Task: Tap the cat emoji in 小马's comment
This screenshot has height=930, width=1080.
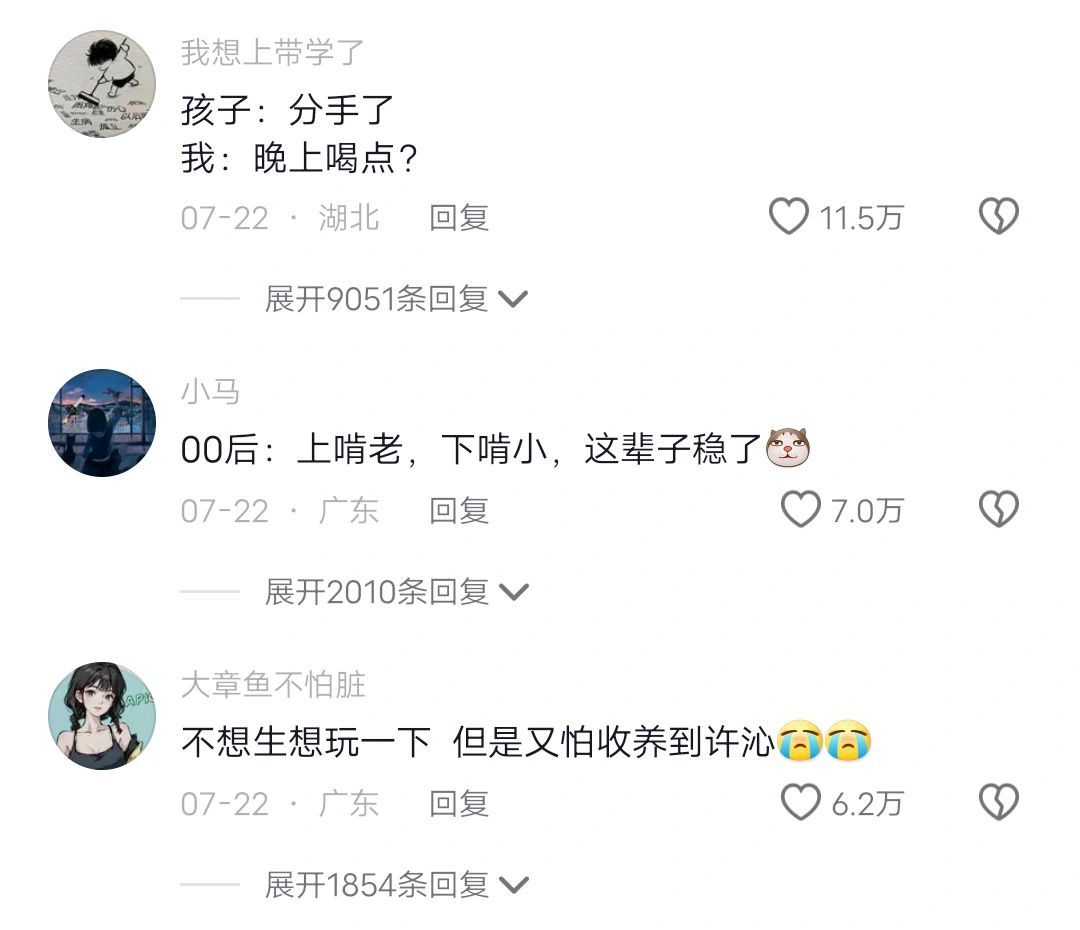Action: click(x=789, y=448)
